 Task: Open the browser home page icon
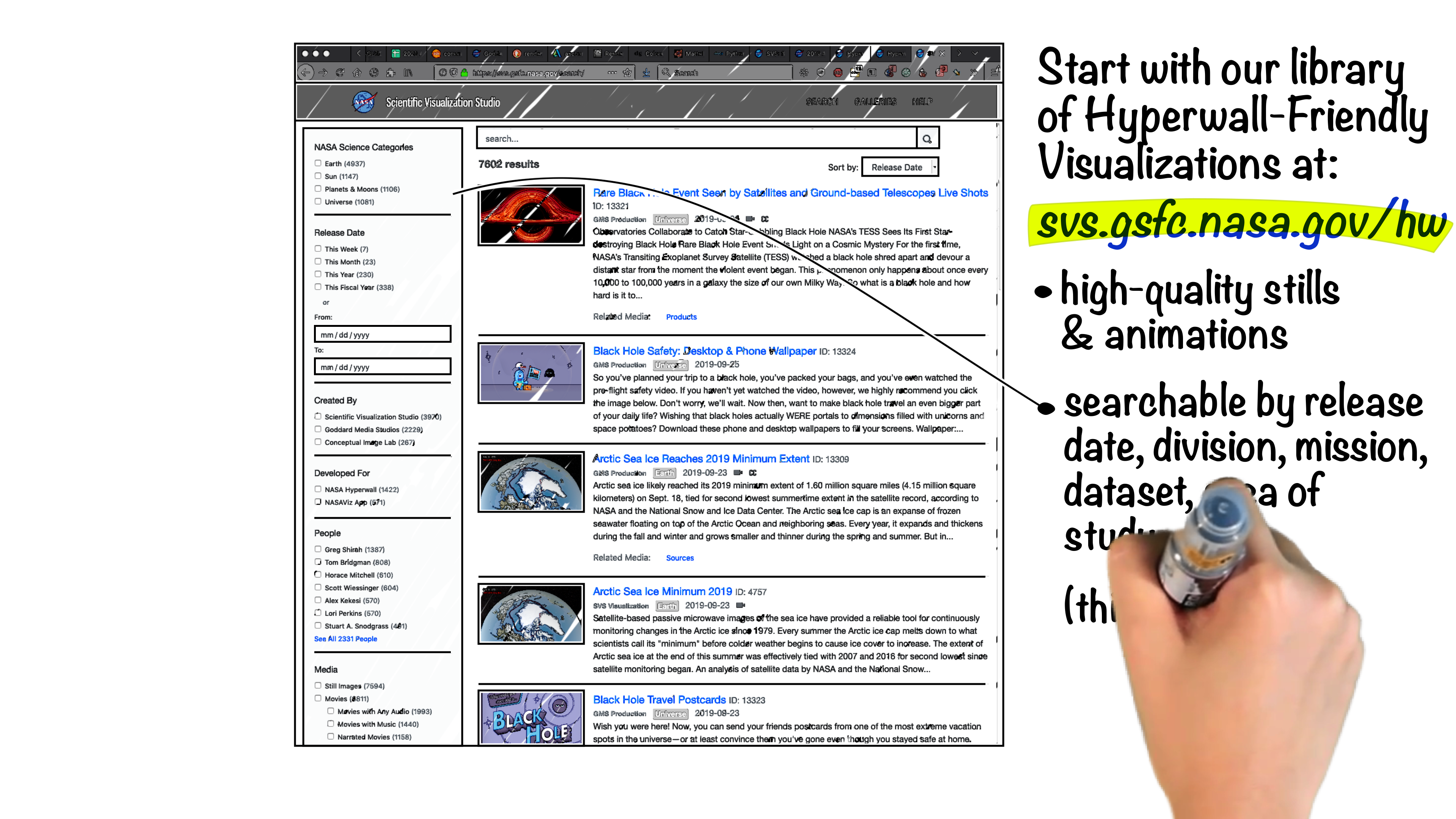point(357,72)
